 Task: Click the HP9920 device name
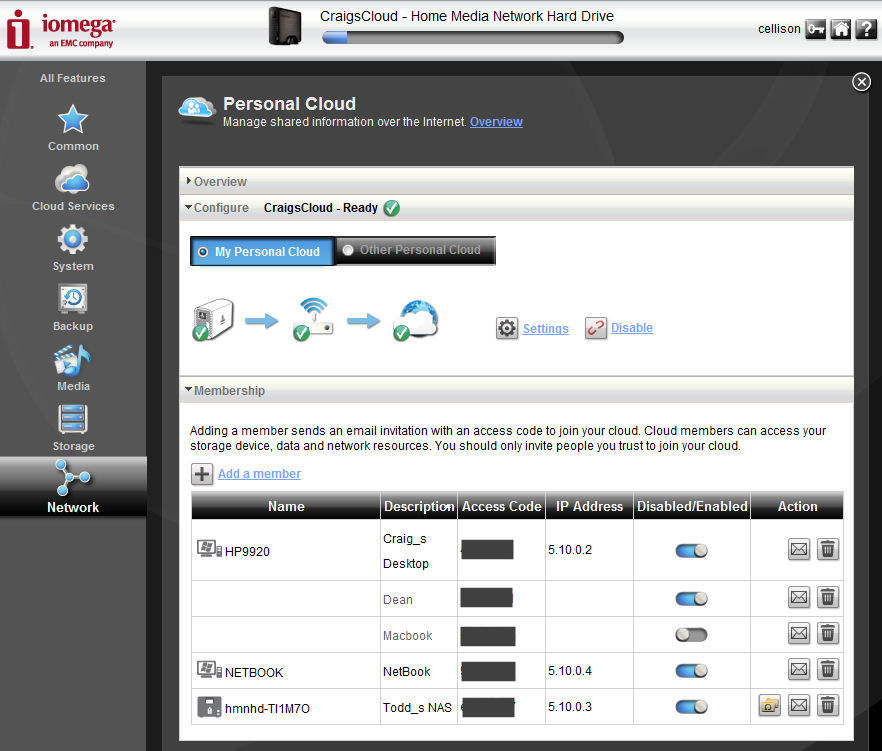(x=247, y=551)
